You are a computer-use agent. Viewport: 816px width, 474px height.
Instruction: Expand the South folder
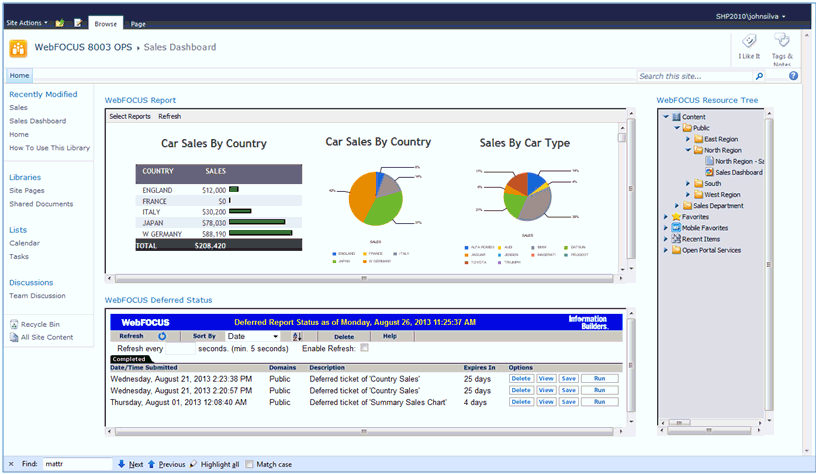(x=687, y=183)
